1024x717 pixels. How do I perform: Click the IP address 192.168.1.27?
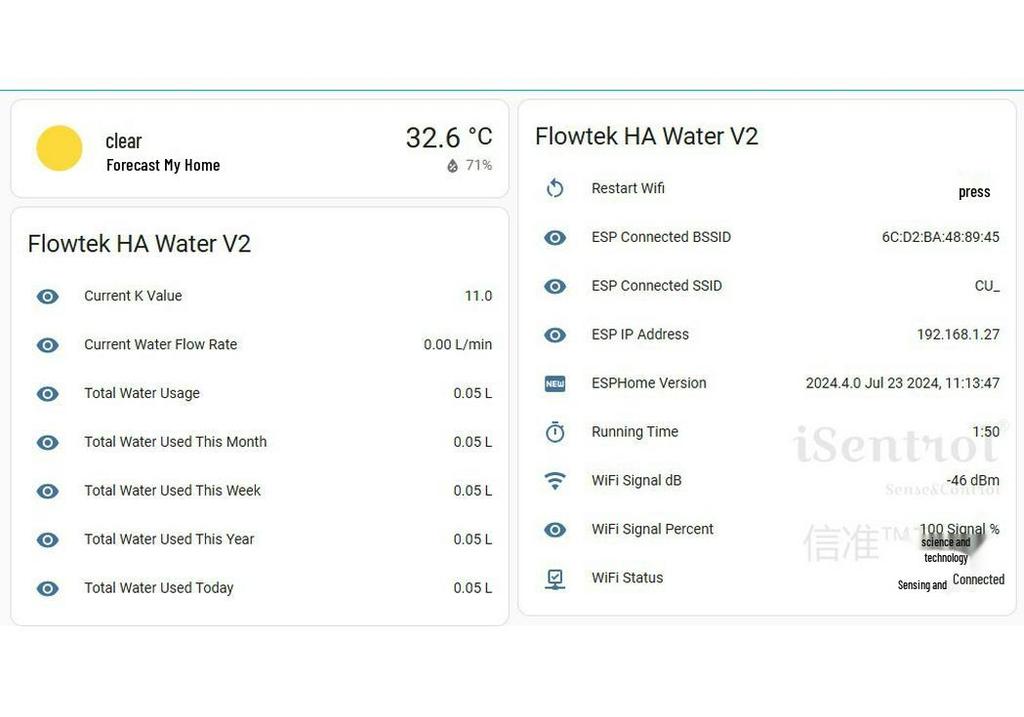[x=958, y=334]
